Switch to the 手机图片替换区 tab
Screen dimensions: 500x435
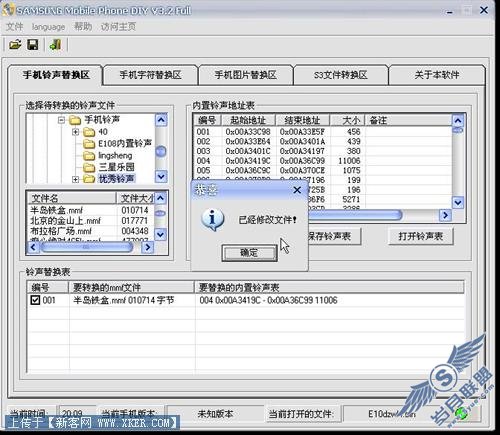point(246,75)
